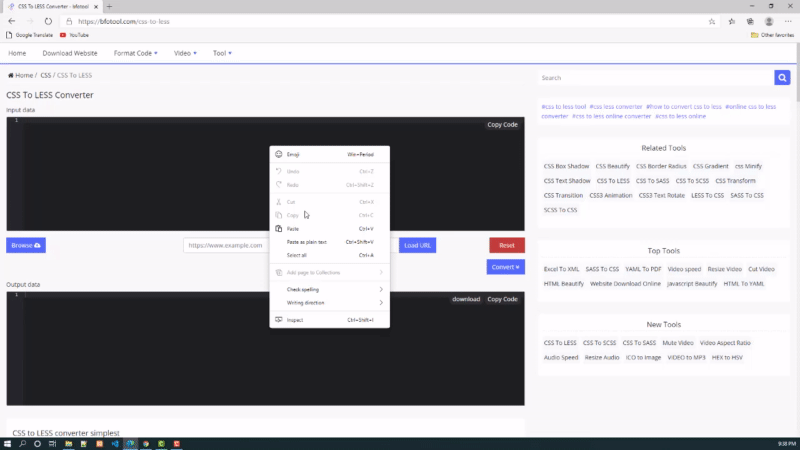Expand the Video dropdown menu
This screenshot has height=450, width=800.
pos(185,53)
